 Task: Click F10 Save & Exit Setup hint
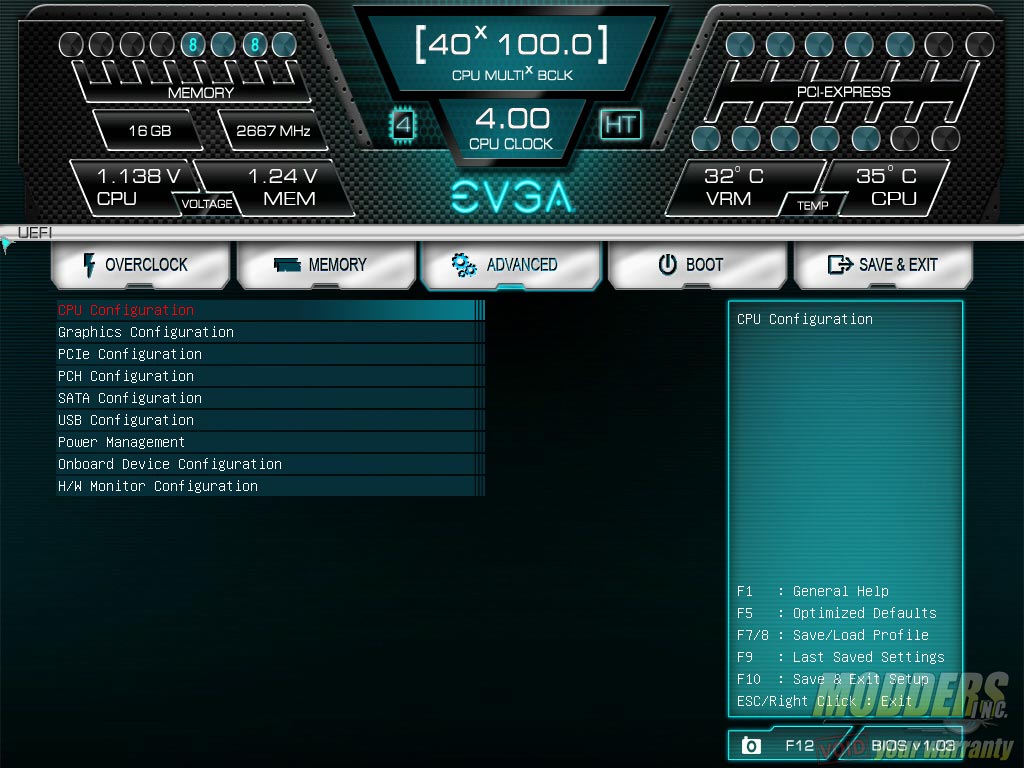[x=833, y=679]
